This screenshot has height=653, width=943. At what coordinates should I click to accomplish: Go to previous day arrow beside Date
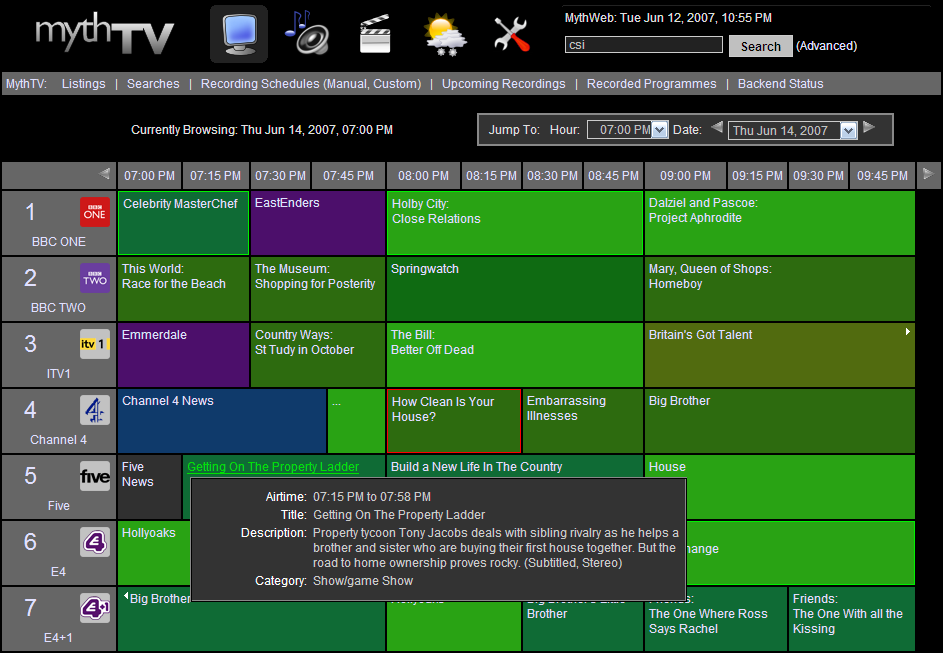coord(717,127)
